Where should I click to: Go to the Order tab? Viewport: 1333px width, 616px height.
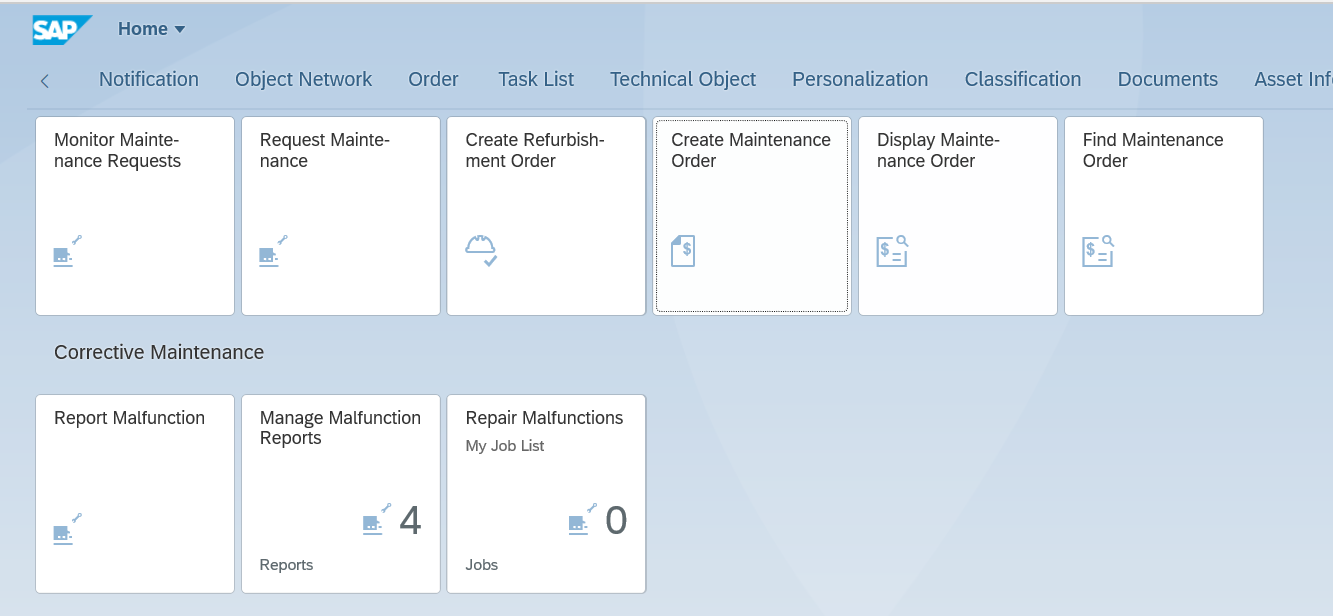(x=433, y=80)
